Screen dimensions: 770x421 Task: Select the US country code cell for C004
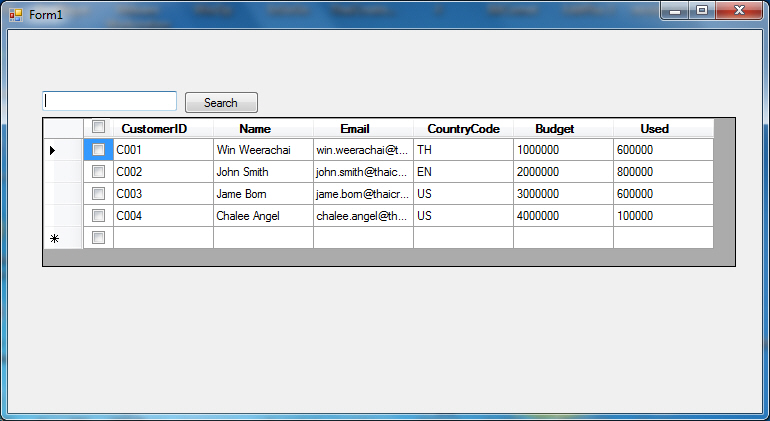[x=464, y=216]
